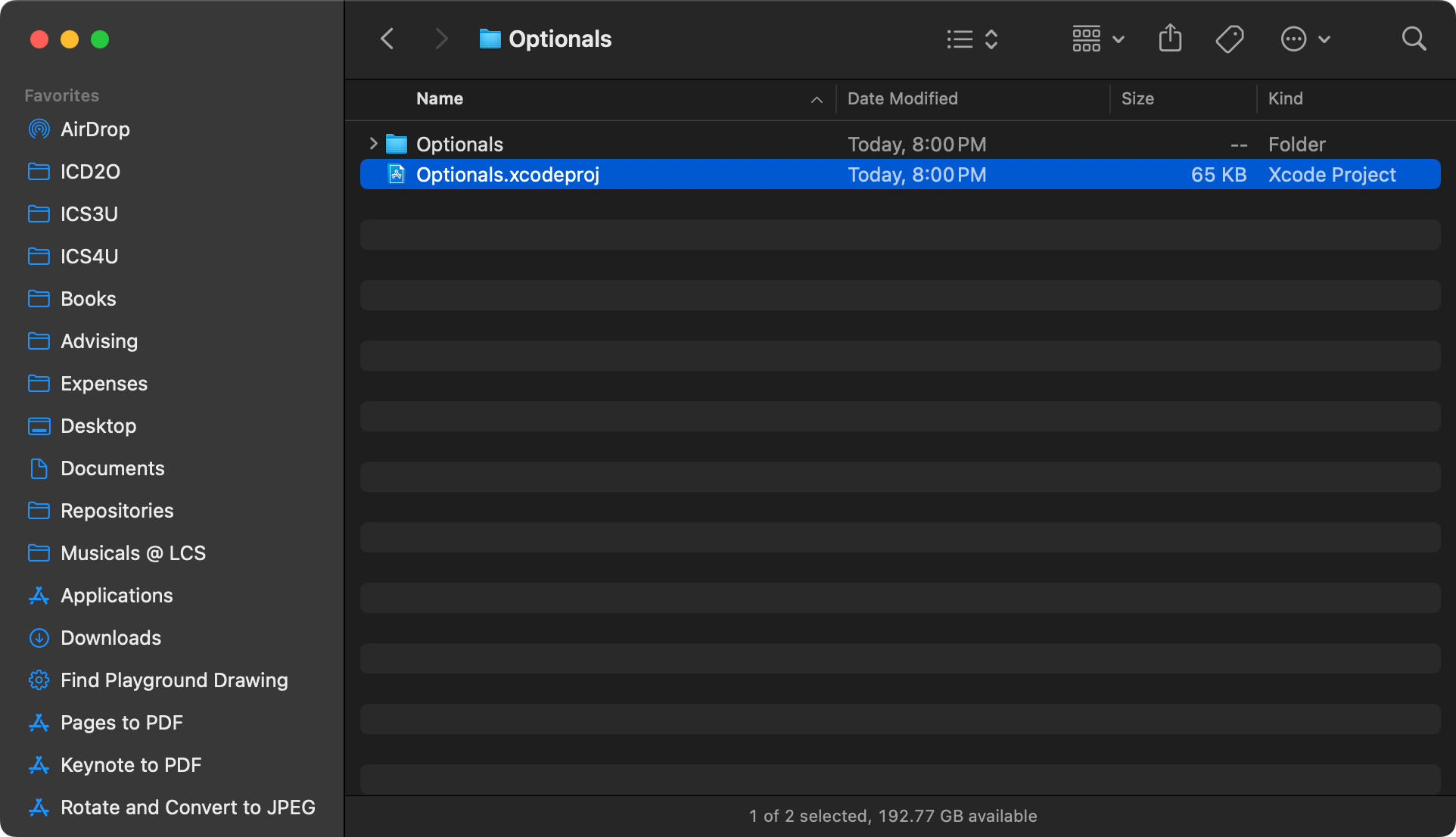The height and width of the screenshot is (837, 1456).
Task: Click the Edit Tags icon
Action: click(x=1230, y=39)
